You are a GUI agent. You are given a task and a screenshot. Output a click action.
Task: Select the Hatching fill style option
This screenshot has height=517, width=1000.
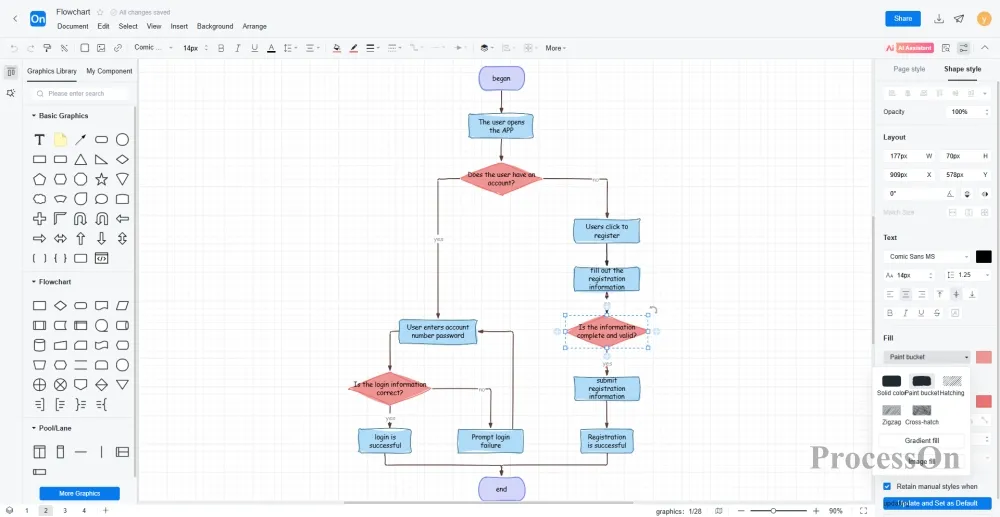click(952, 381)
